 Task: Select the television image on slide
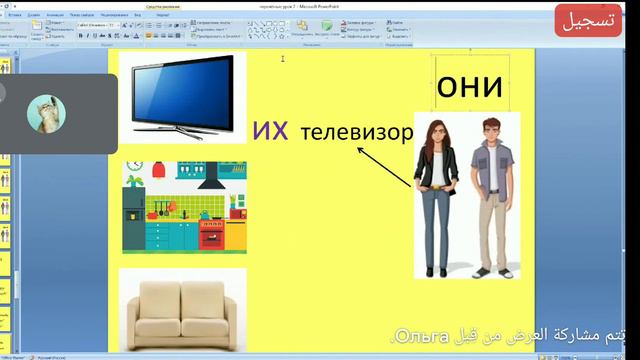[x=182, y=98]
